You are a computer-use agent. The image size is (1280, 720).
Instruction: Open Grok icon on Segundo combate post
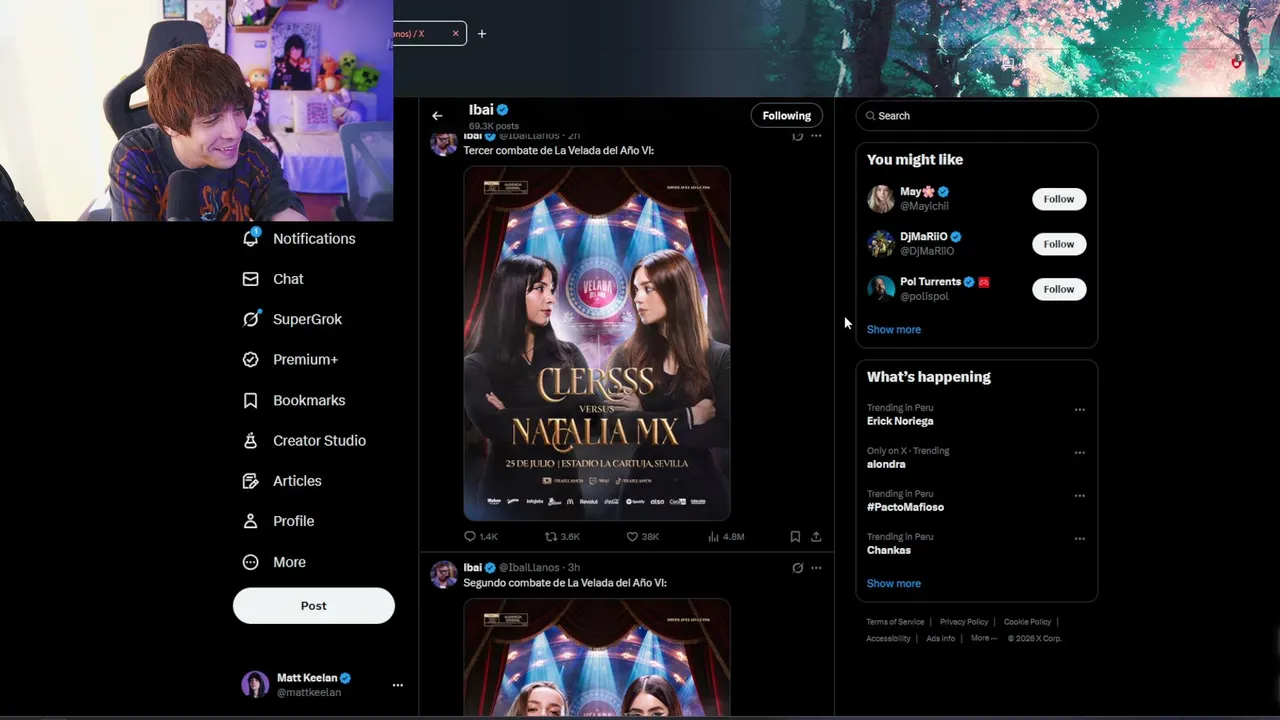797,568
